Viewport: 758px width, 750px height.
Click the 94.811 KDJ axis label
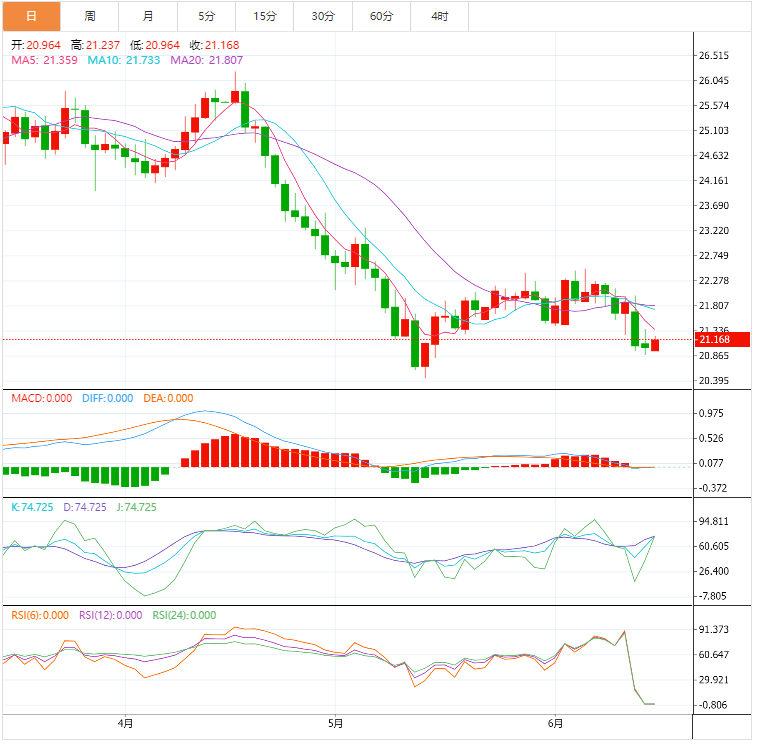tap(714, 521)
